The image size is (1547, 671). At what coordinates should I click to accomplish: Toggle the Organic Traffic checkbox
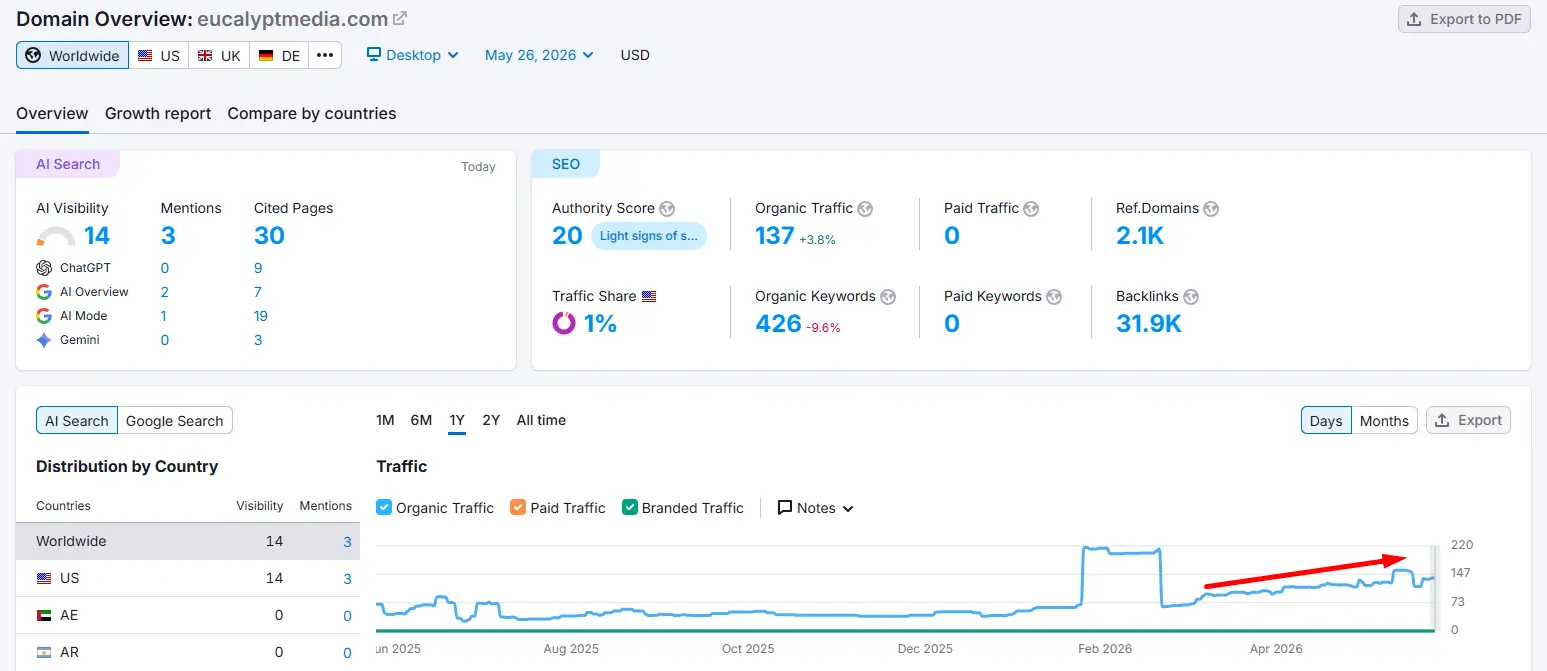[384, 507]
